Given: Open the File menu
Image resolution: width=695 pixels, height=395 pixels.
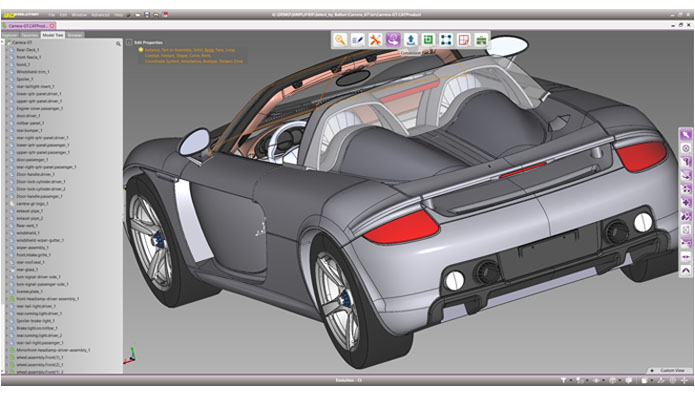Looking at the screenshot, I should (x=52, y=15).
